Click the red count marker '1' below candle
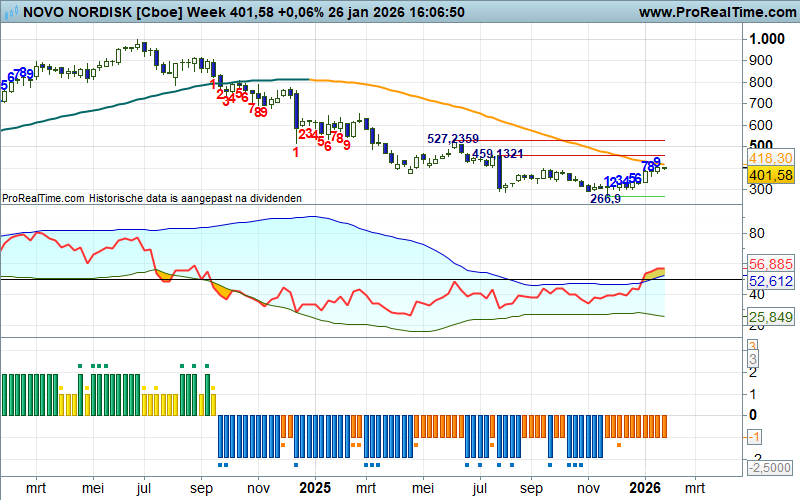This screenshot has width=800, height=500. coord(296,152)
